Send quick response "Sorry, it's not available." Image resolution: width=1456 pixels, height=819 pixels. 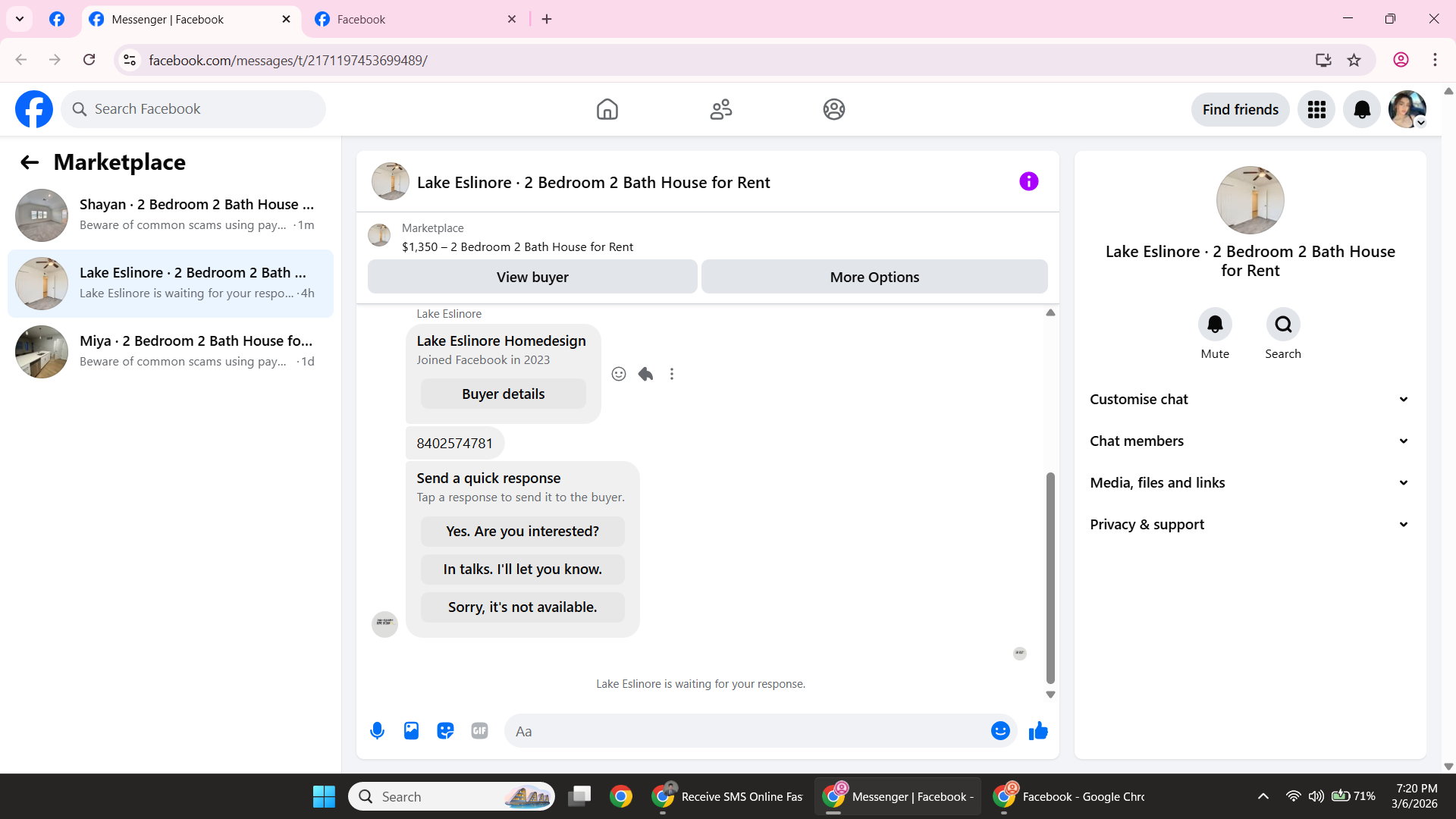pyautogui.click(x=522, y=607)
